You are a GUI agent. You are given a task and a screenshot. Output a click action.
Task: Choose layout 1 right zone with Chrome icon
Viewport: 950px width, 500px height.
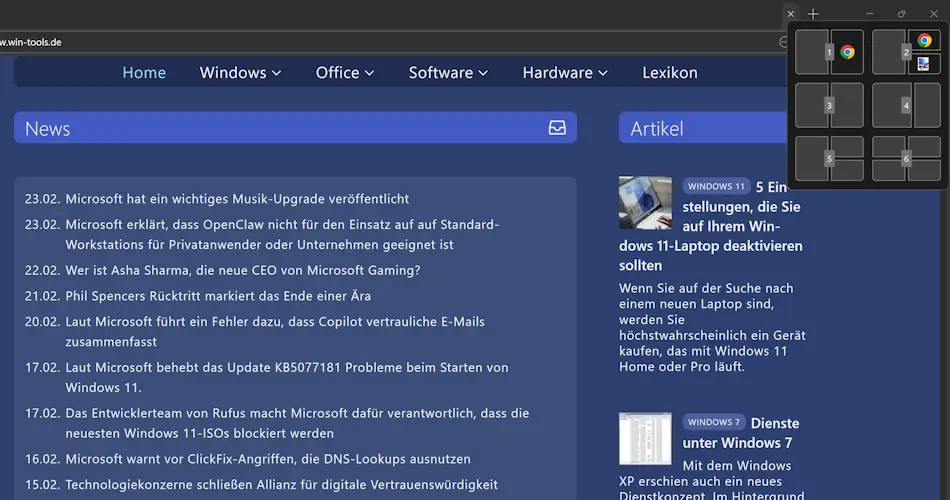click(847, 52)
